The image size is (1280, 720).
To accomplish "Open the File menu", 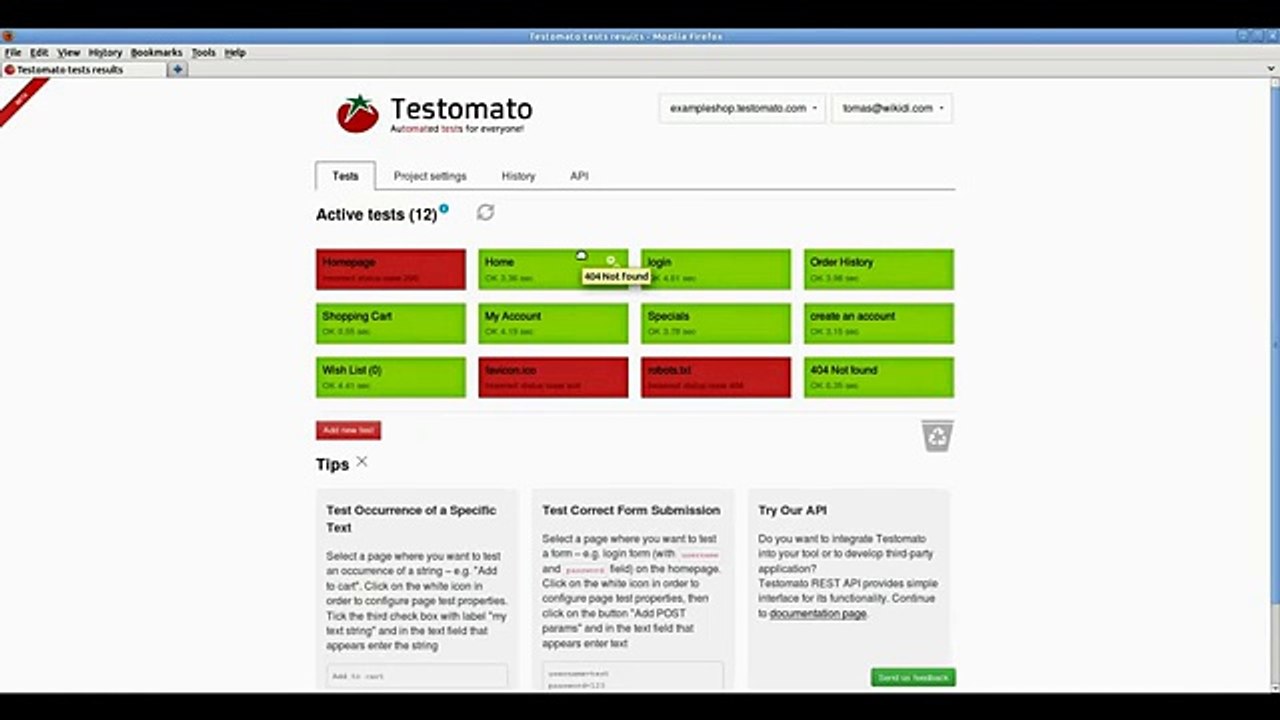I will pyautogui.click(x=13, y=53).
